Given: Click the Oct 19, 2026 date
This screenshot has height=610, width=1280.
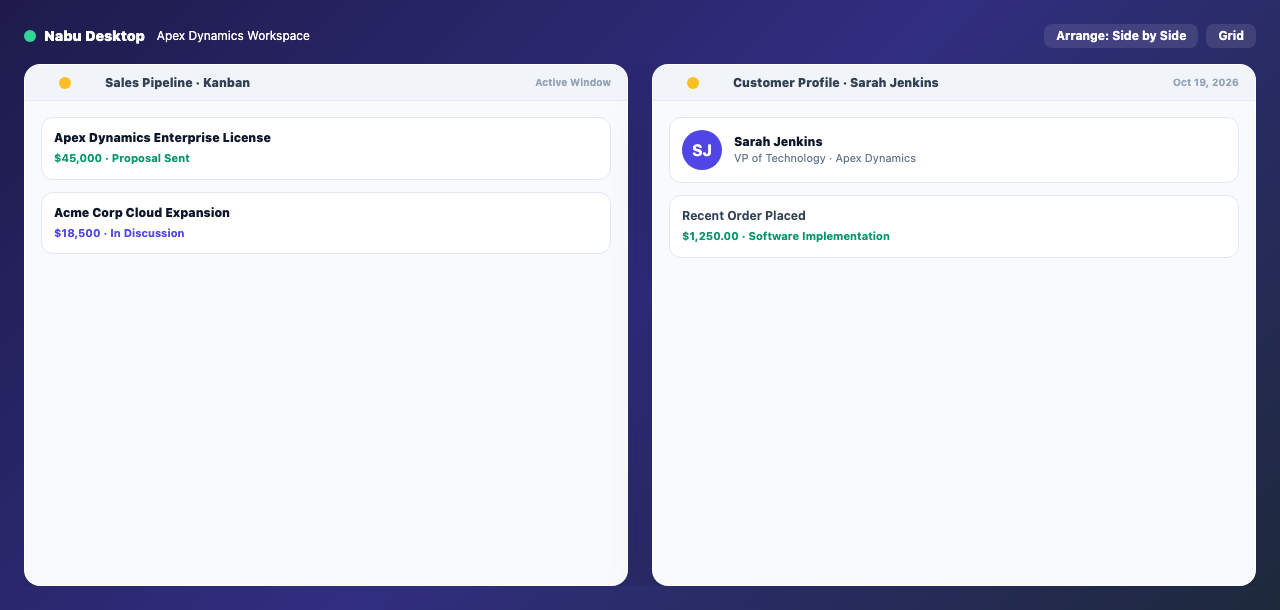Looking at the screenshot, I should 1206,83.
